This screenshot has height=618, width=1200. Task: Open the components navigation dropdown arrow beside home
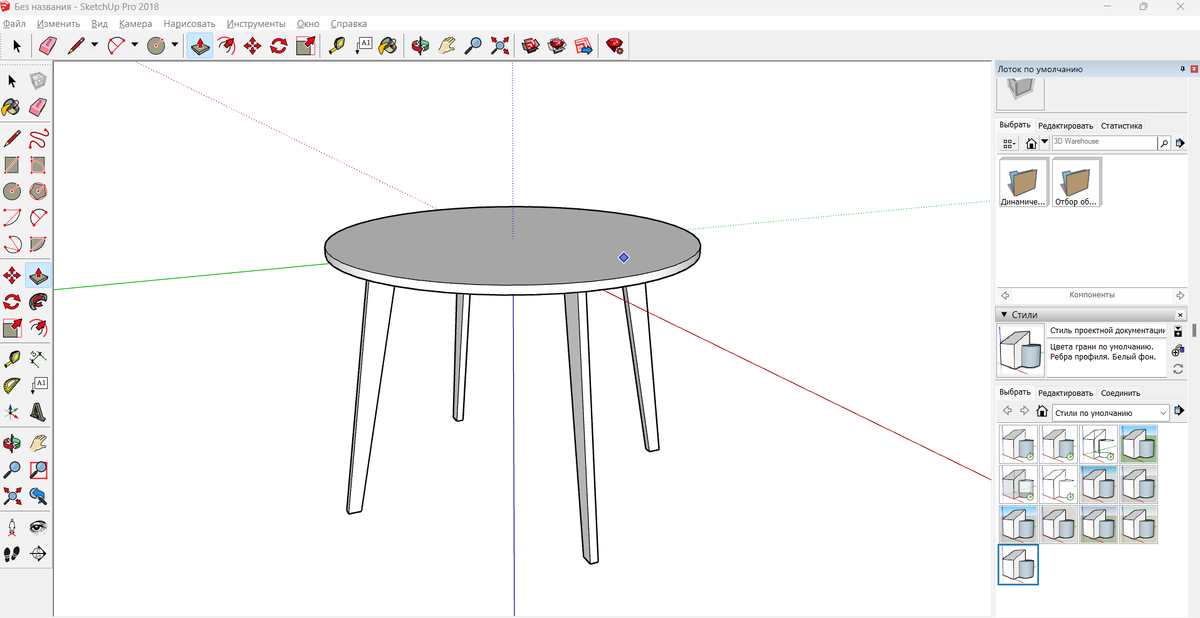(x=1044, y=143)
